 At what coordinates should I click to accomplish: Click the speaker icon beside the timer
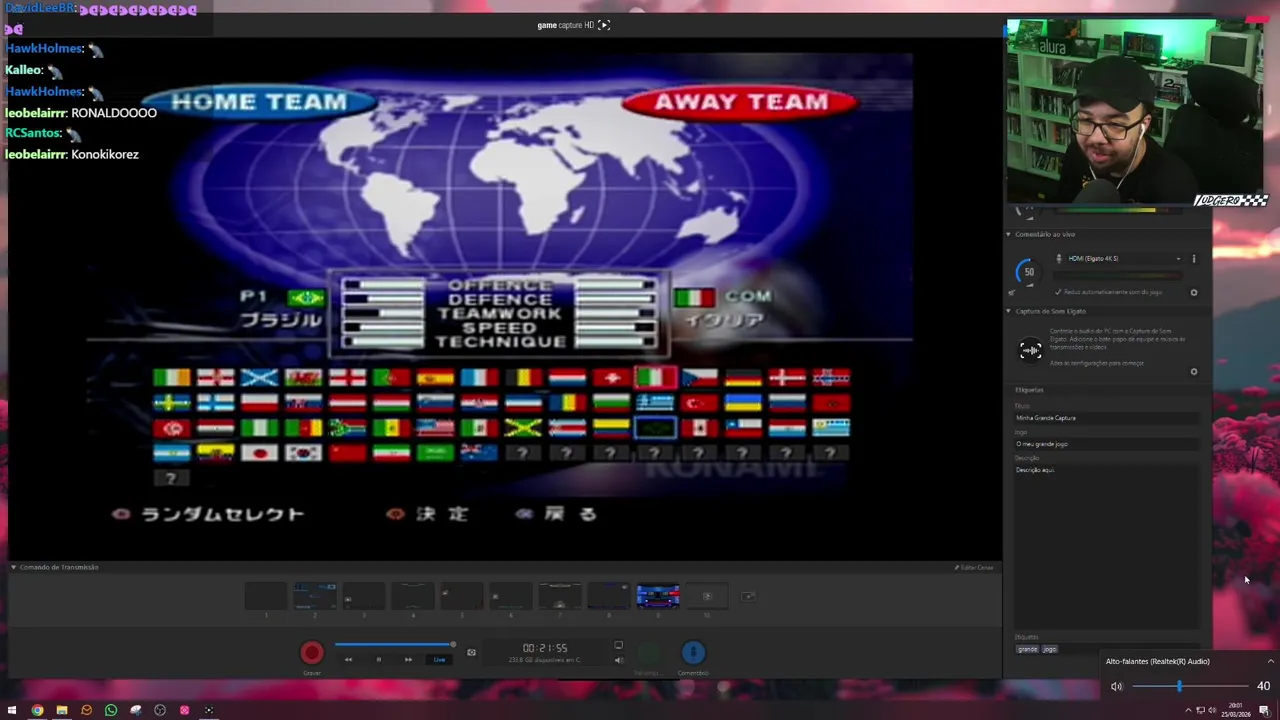(x=618, y=660)
